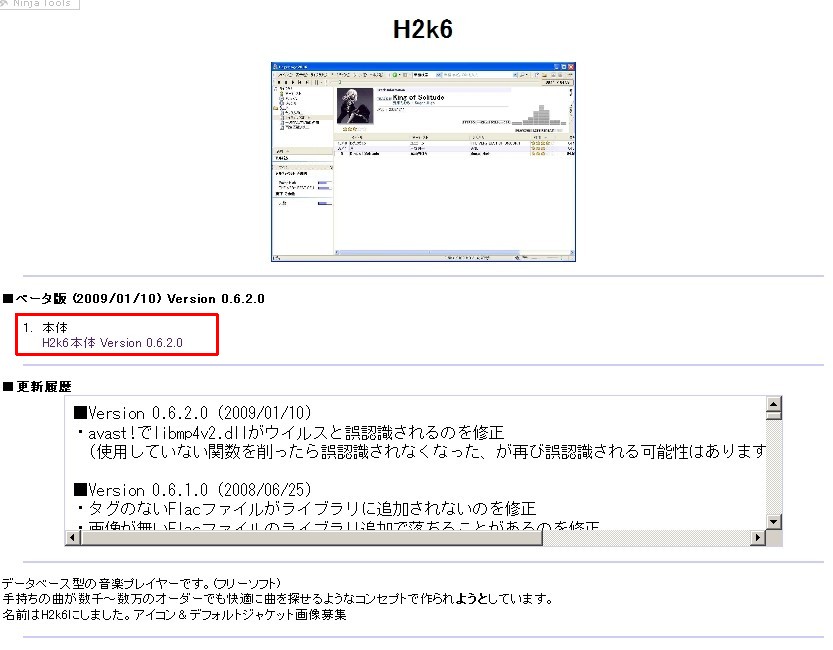Image resolution: width=833 pixels, height=650 pixels.
Task: Click the '更新履歴' section heading
Action: click(x=37, y=387)
